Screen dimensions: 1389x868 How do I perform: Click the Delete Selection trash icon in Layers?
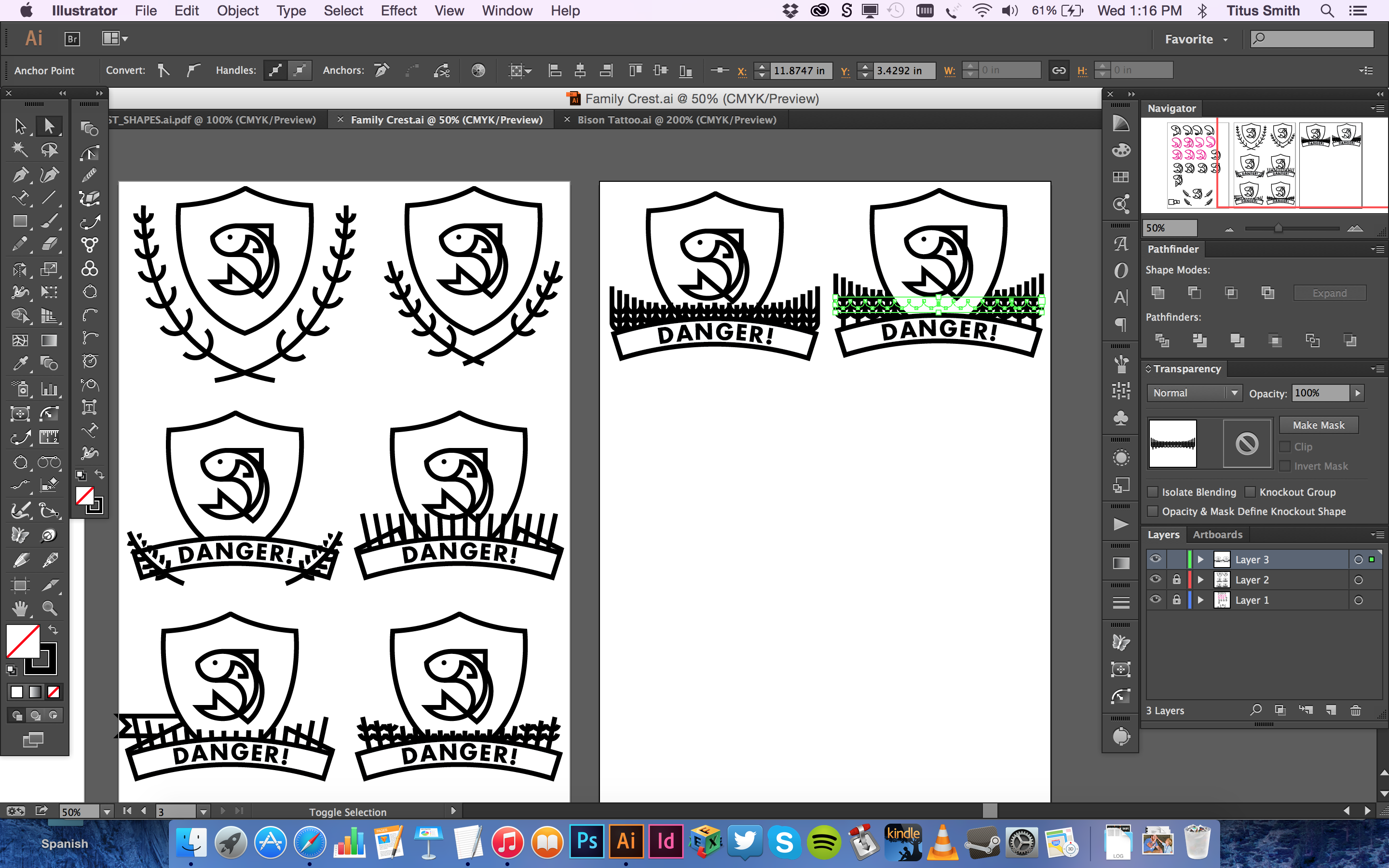coord(1355,711)
